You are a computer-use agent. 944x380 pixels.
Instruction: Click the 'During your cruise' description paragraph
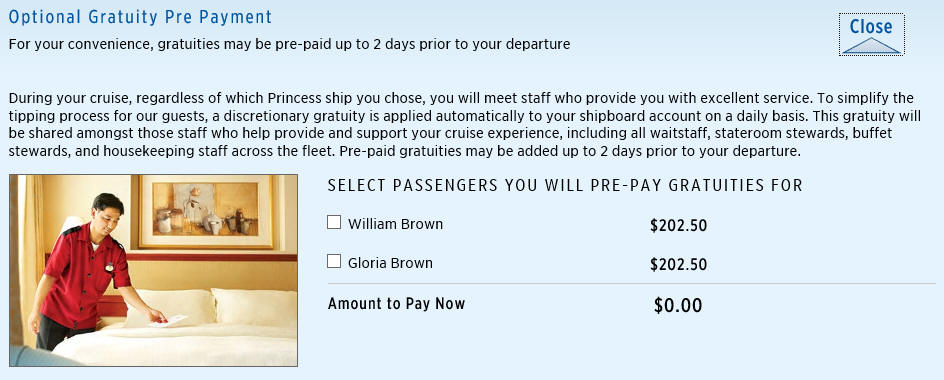point(464,125)
